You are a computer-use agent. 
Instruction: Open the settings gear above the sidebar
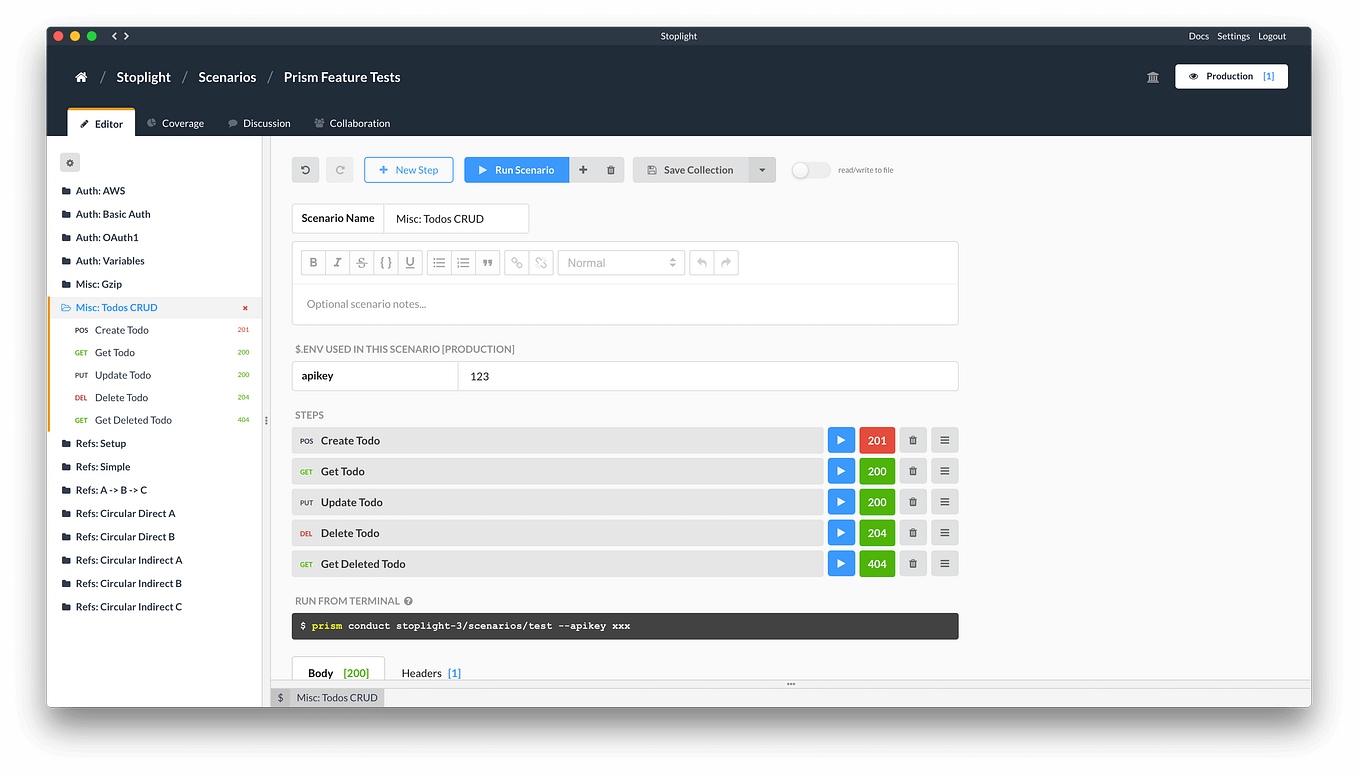tap(69, 161)
